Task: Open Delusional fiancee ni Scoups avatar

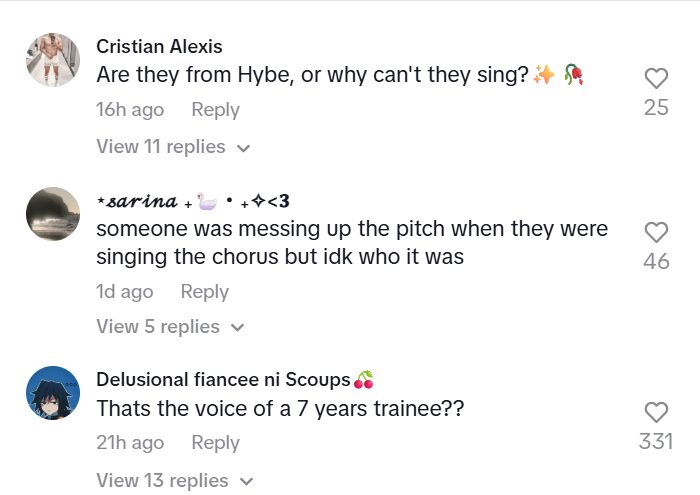Action: click(52, 393)
